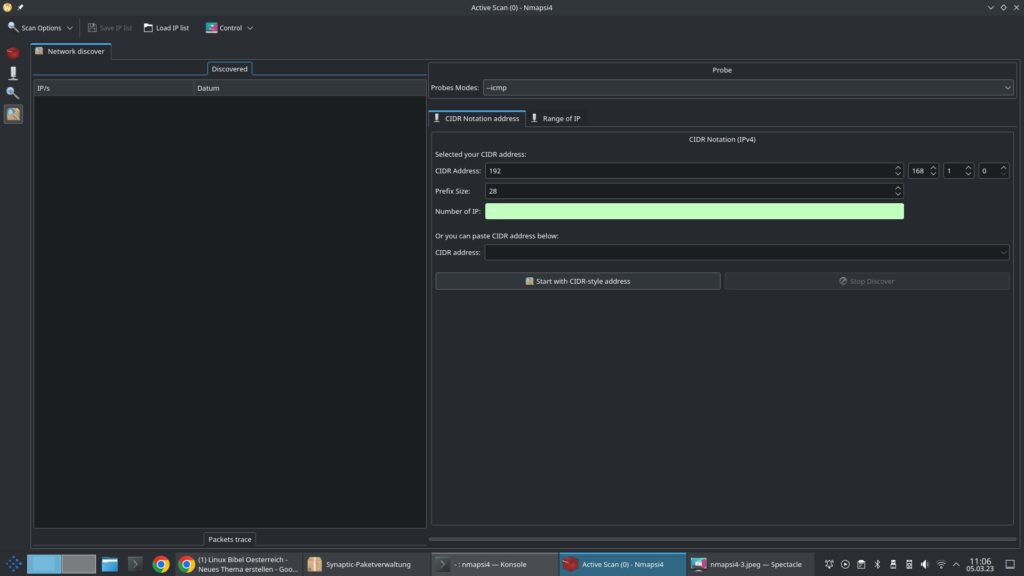Screen dimensions: 1024x576
Task: Switch to Active Scan Nmapsi4 taskbar entry
Action: pos(622,564)
